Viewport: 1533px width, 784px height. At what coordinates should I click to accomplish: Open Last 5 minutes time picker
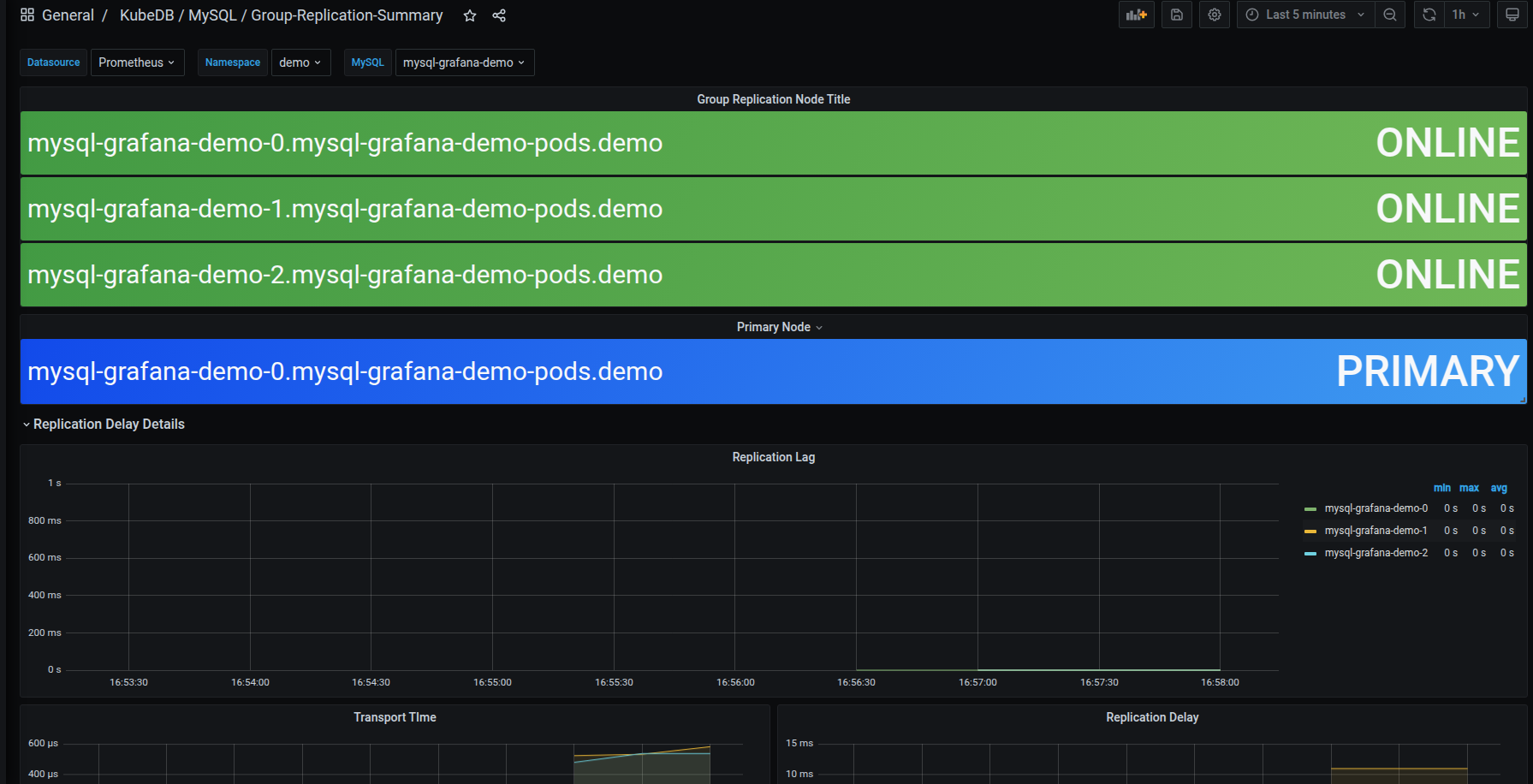point(1305,15)
